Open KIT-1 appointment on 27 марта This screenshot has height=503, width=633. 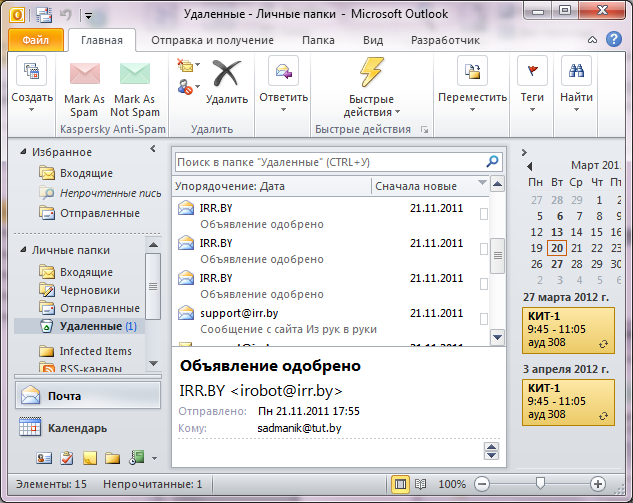568,330
